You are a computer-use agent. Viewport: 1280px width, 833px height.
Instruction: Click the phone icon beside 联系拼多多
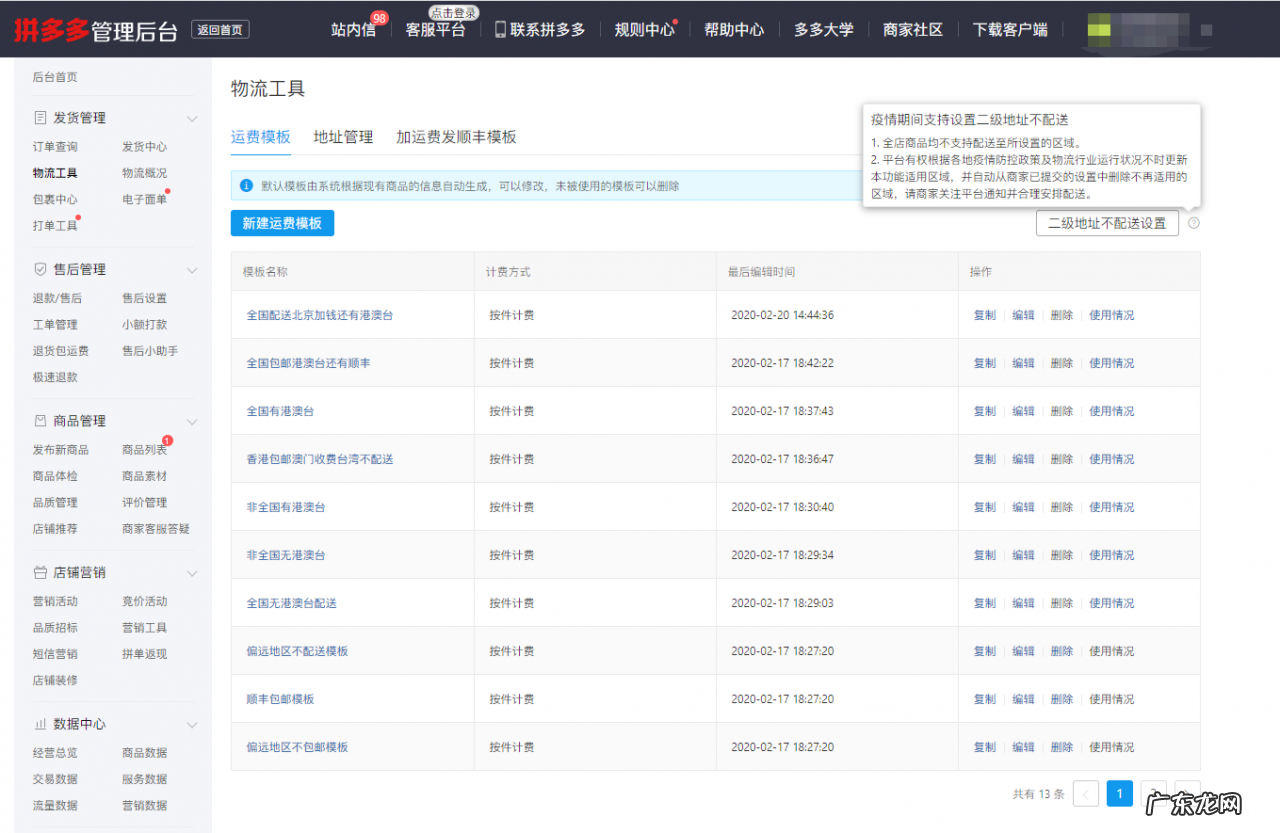(500, 30)
